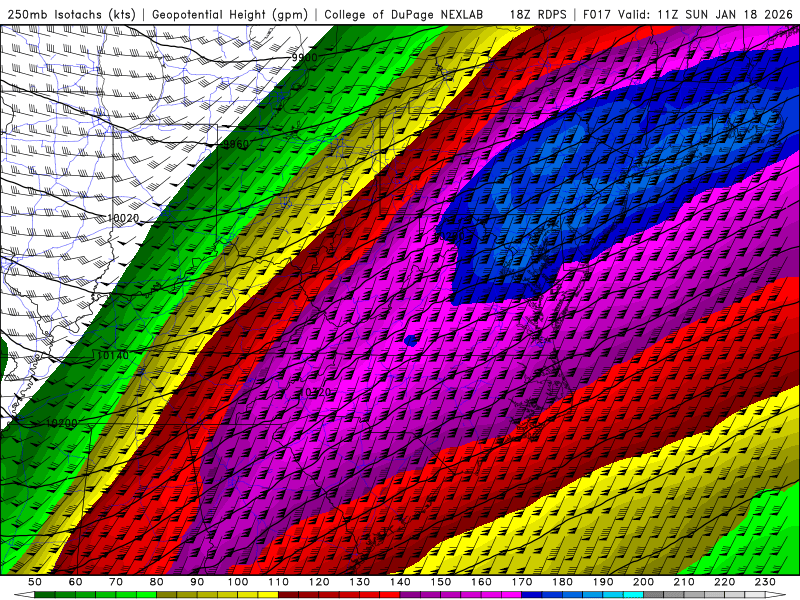Viewport: 800px width, 600px height.
Task: Click the 220 value on the color scale
Action: pyautogui.click(x=725, y=582)
